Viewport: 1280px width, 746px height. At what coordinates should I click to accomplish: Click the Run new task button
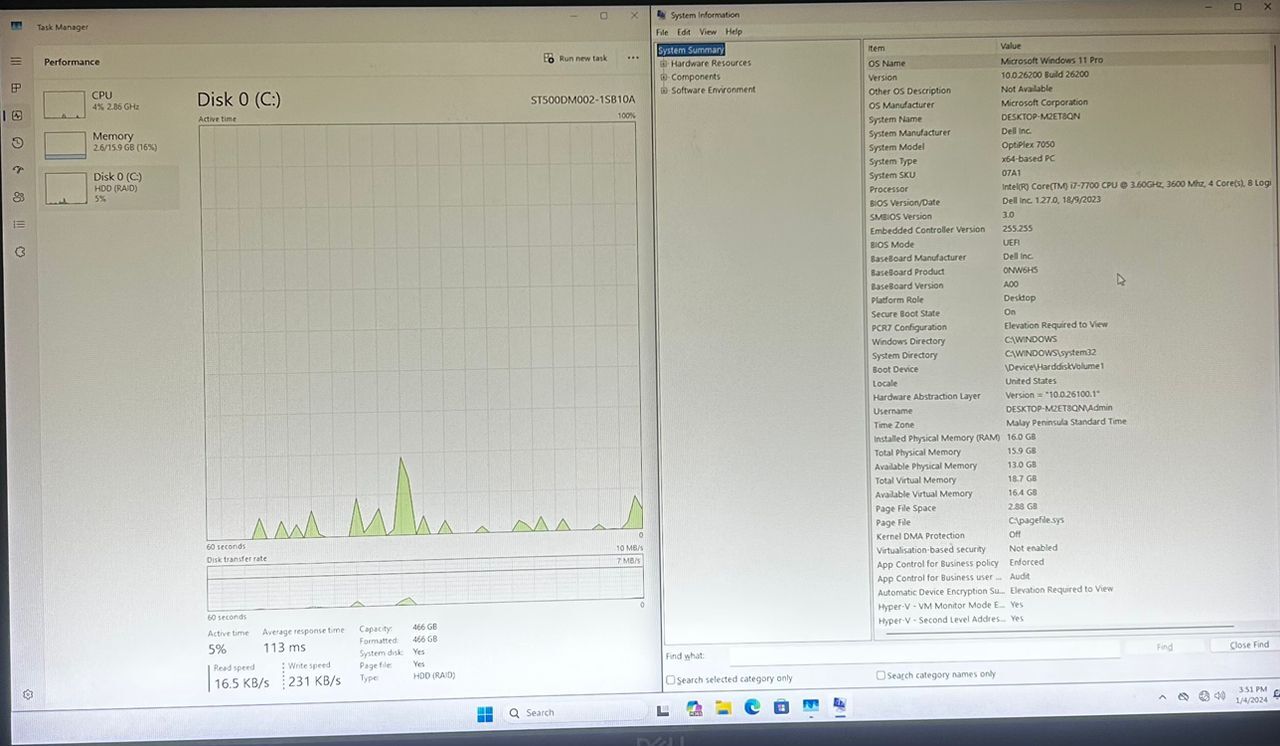coord(575,58)
